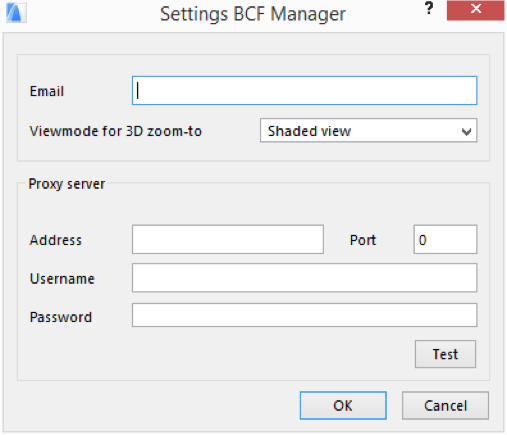Focus the Email input field
The image size is (507, 435).
(304, 91)
